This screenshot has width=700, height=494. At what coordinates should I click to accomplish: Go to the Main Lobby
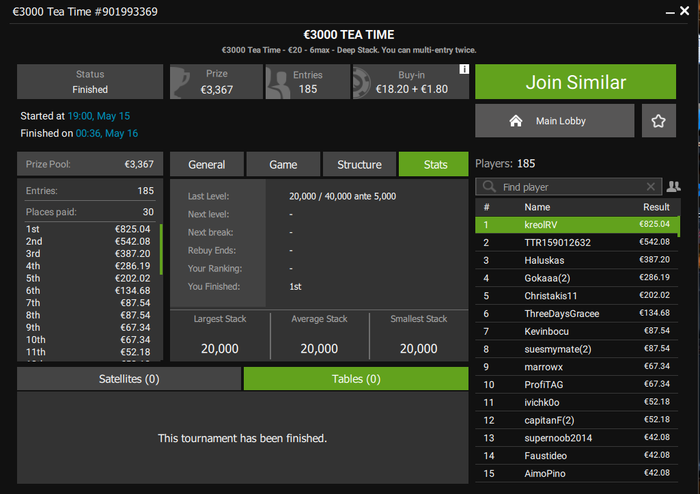(554, 120)
